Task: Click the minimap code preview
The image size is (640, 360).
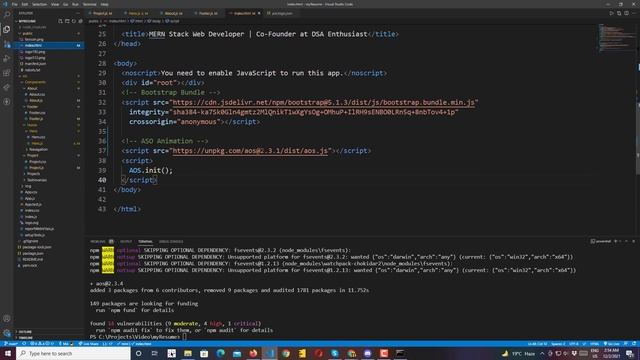Action: pos(616,39)
